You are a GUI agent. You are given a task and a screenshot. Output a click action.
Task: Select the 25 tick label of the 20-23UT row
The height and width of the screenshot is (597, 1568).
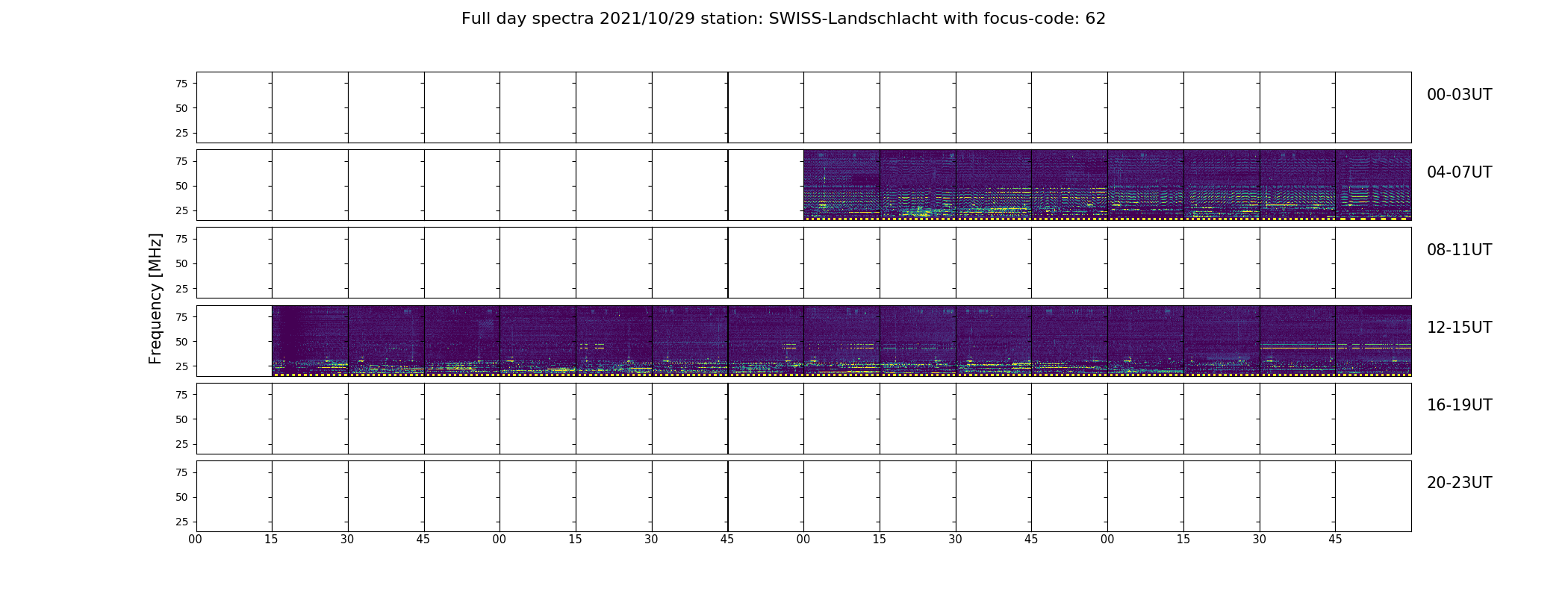click(181, 522)
